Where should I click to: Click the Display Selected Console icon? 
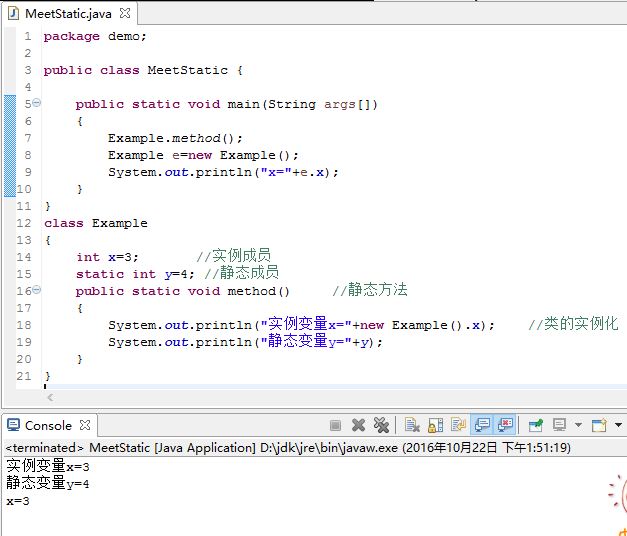(x=559, y=425)
